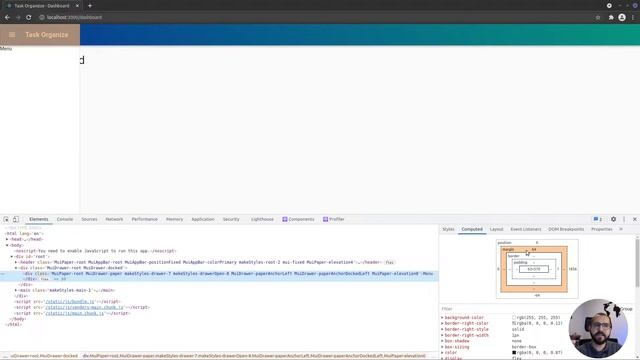Expand the head element node
Screen dimensions: 640x360
[x=7, y=240]
